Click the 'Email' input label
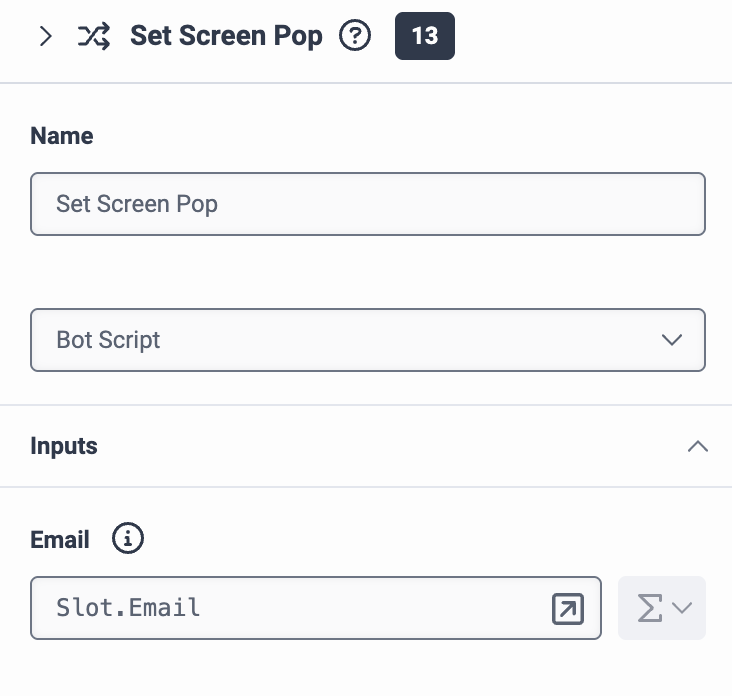This screenshot has width=732, height=696. click(60, 540)
